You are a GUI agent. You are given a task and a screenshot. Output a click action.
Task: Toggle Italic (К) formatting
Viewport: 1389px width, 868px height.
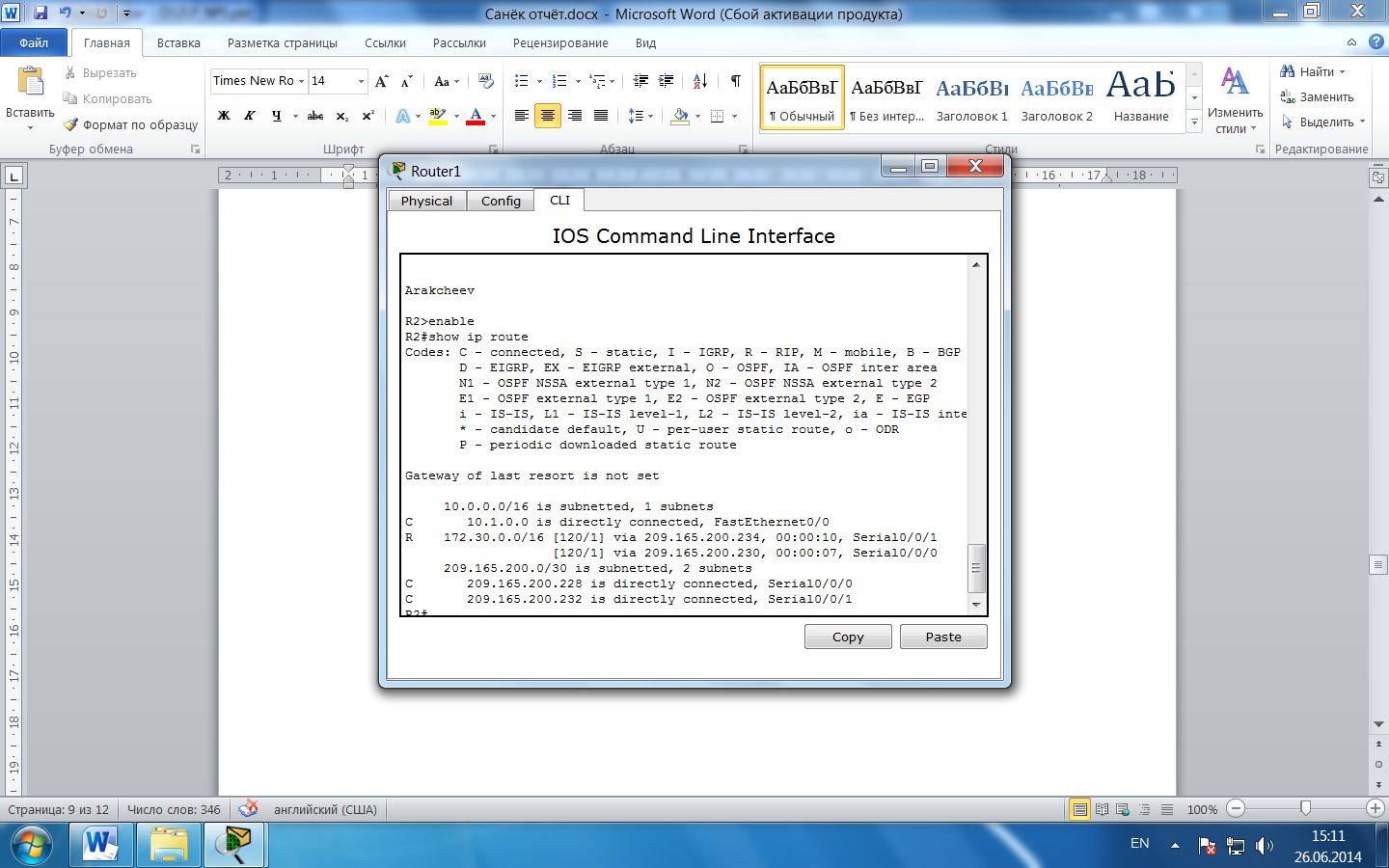click(x=250, y=116)
